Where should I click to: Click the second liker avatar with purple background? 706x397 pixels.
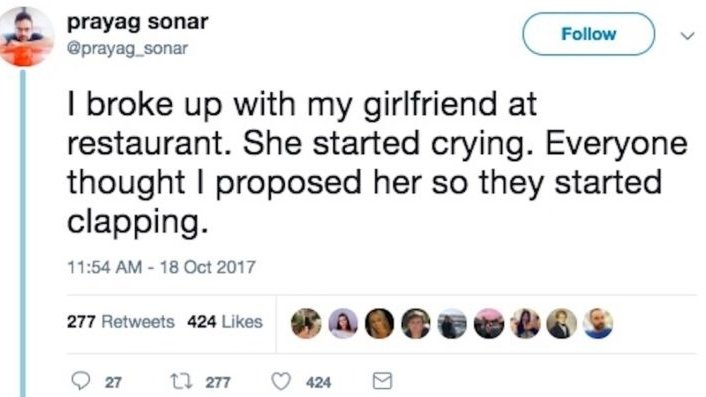tap(343, 323)
